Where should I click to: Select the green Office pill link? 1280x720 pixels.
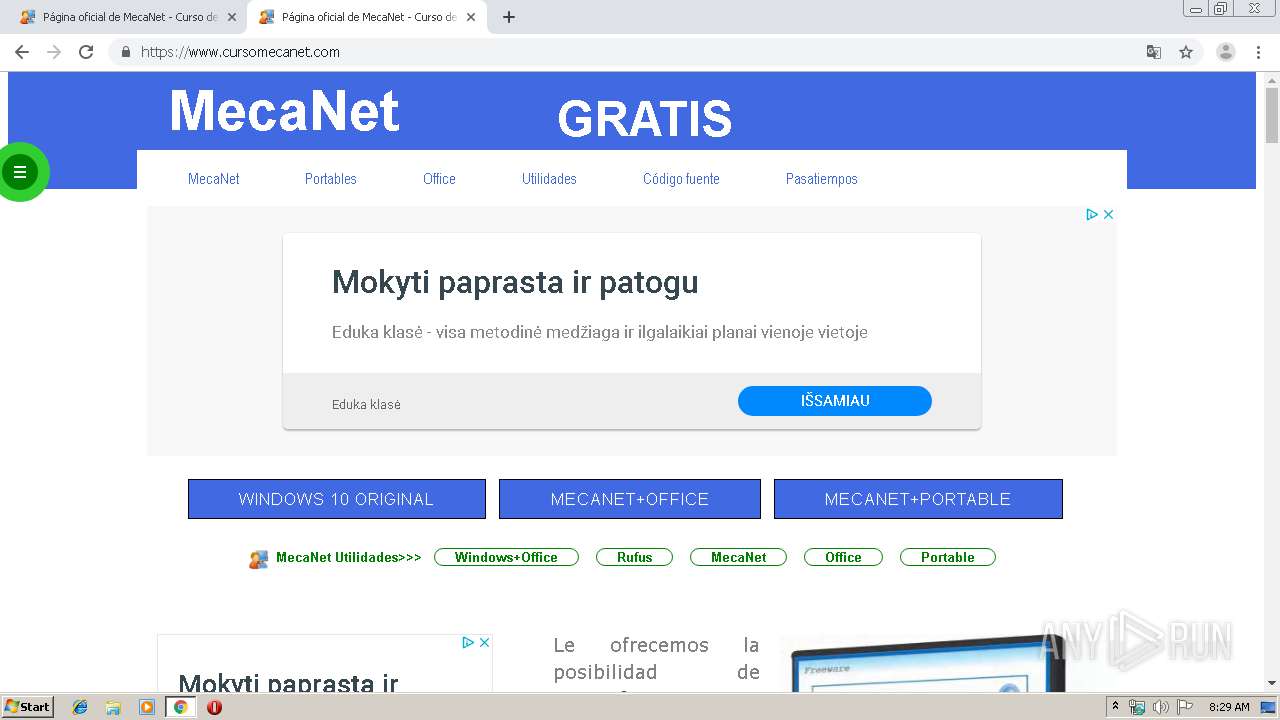[843, 557]
